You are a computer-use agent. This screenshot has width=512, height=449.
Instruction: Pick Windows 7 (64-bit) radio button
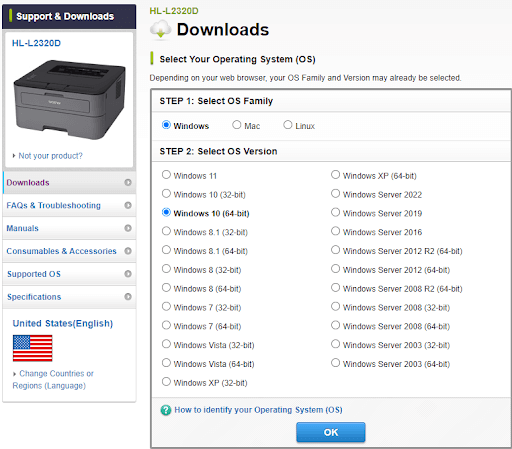166,325
